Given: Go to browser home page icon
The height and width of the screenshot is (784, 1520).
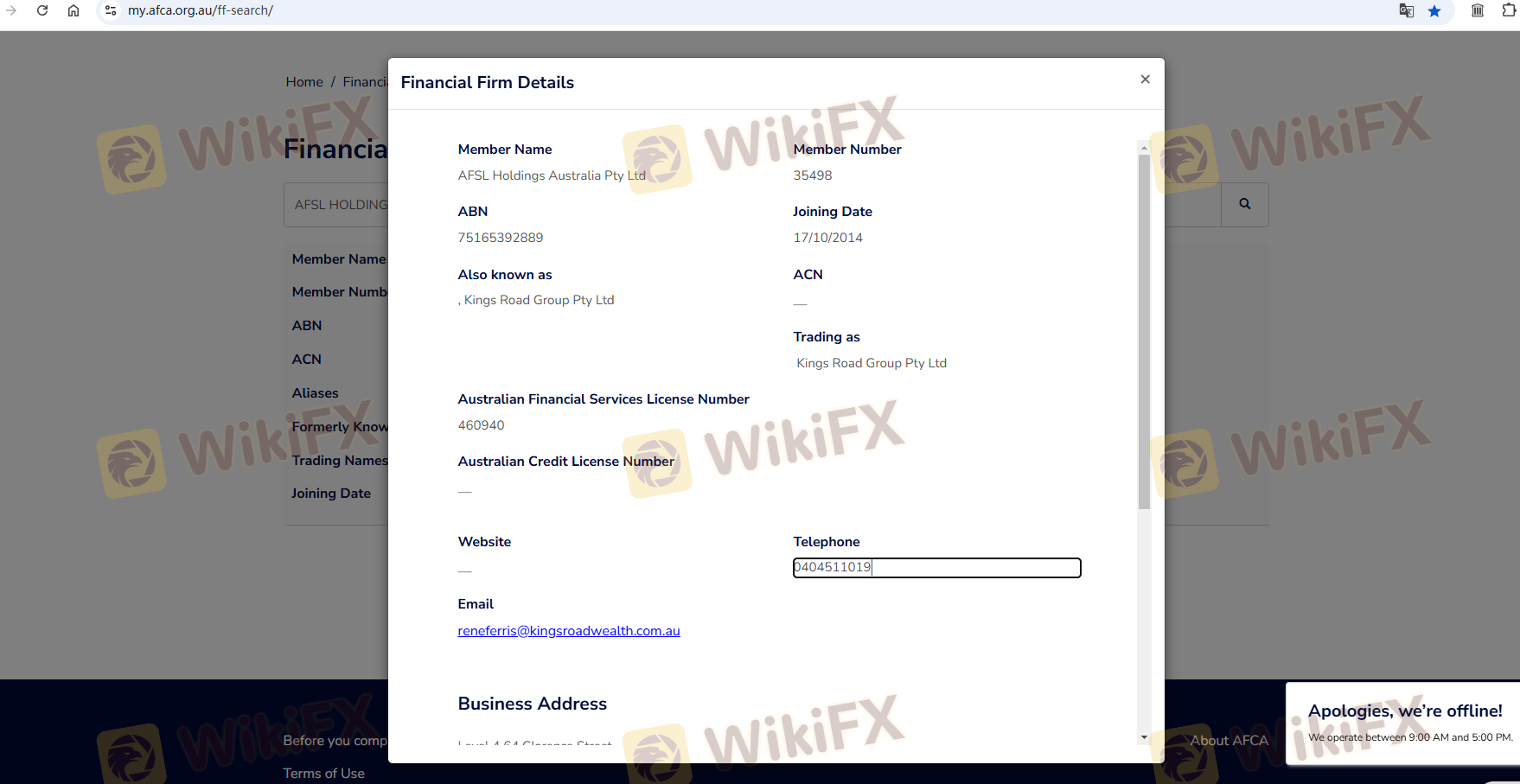Looking at the screenshot, I should [73, 10].
